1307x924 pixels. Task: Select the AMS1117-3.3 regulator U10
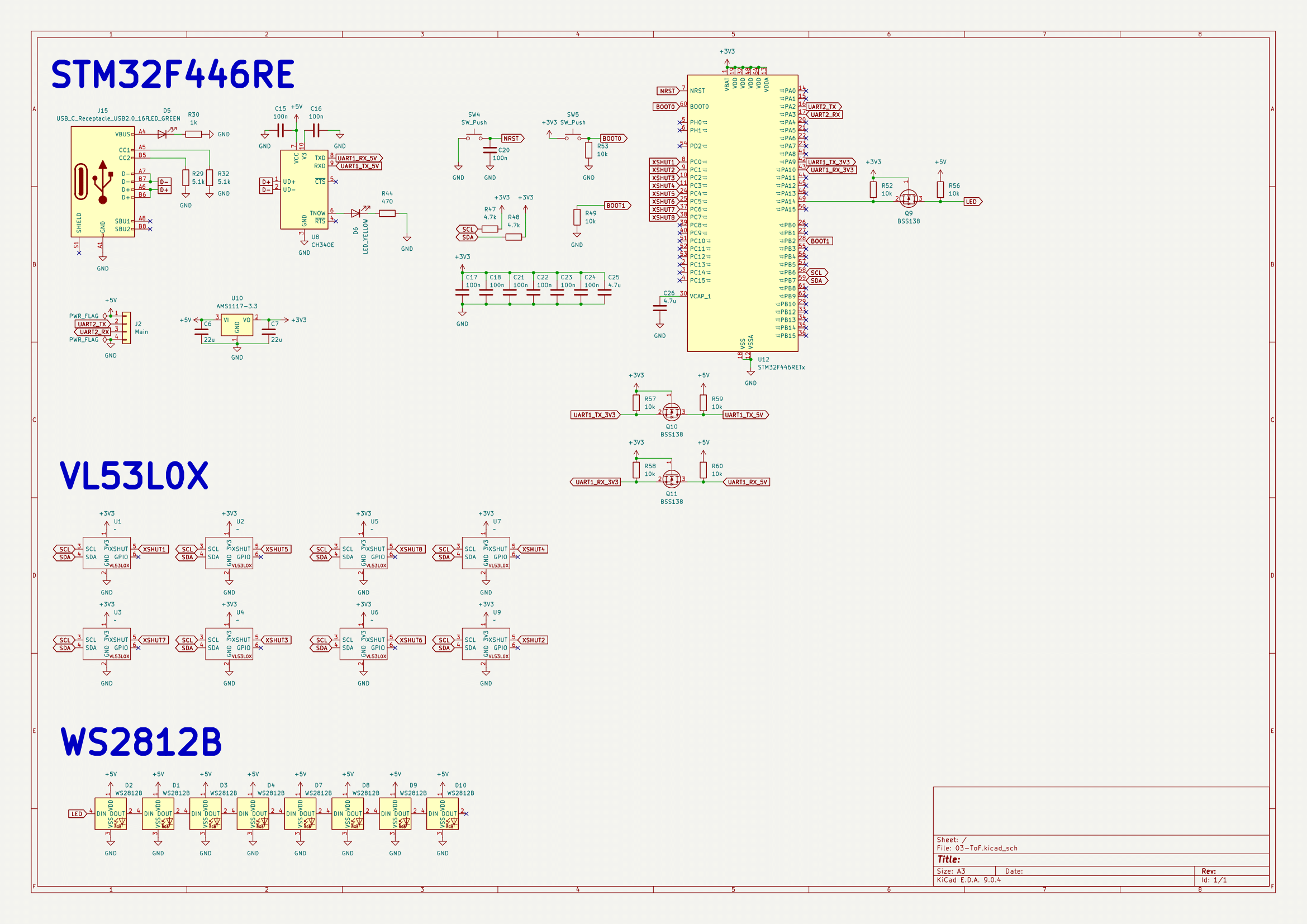[237, 325]
